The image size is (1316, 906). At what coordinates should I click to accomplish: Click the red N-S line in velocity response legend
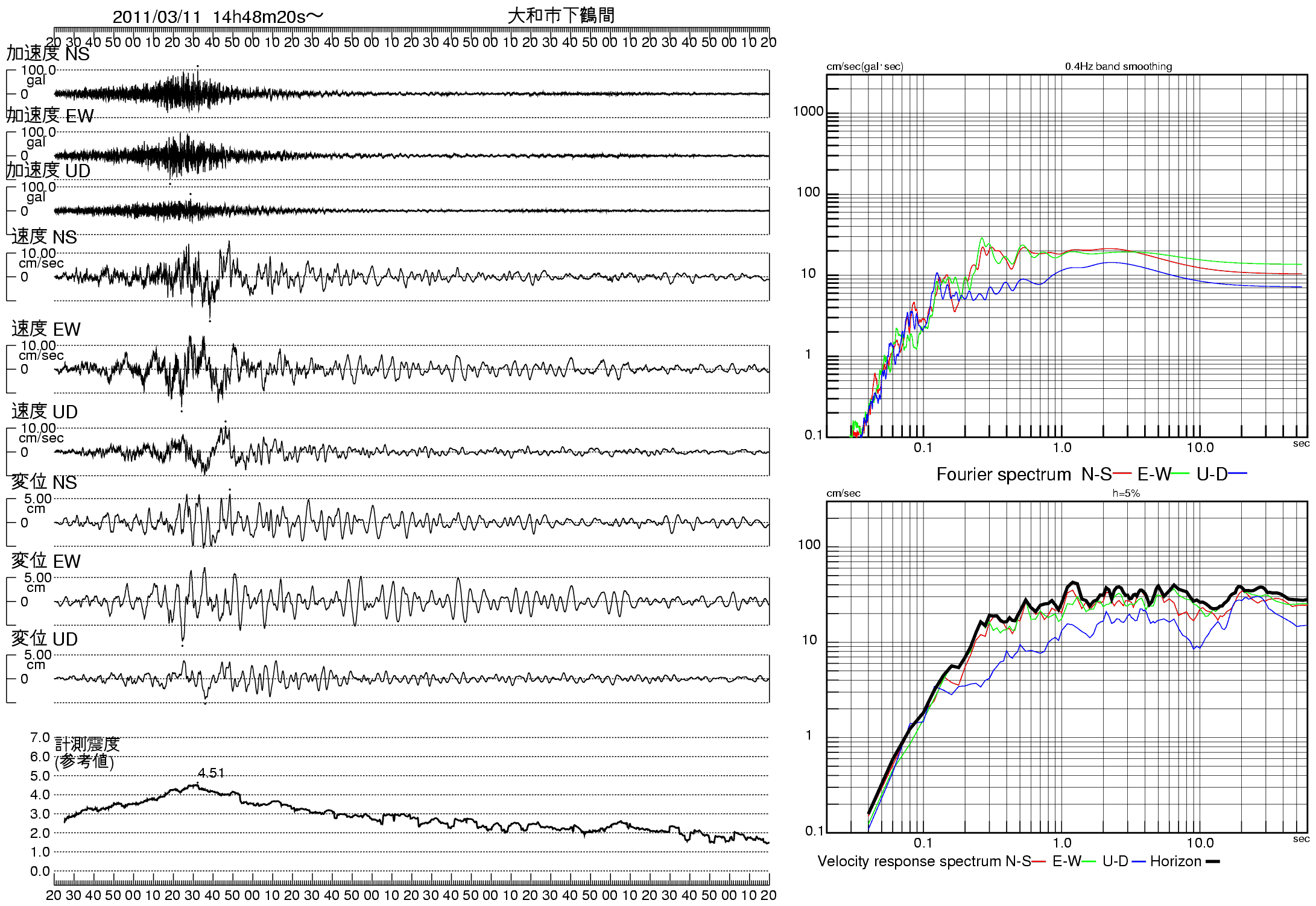point(1039,861)
